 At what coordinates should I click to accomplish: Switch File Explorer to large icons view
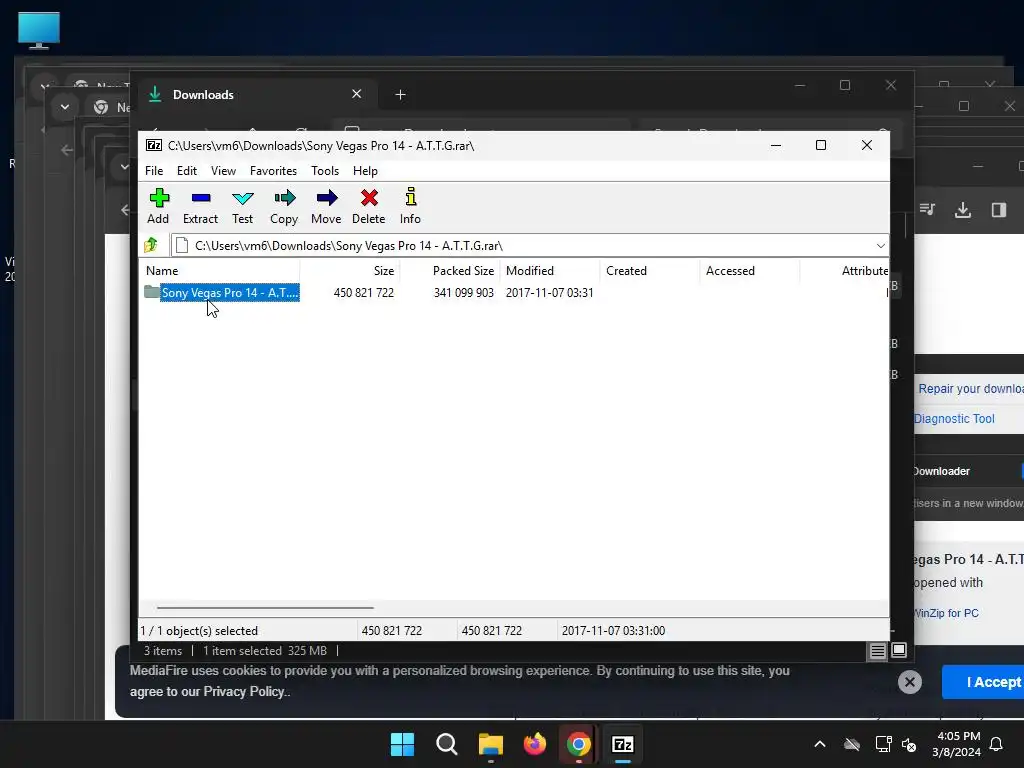tap(899, 650)
